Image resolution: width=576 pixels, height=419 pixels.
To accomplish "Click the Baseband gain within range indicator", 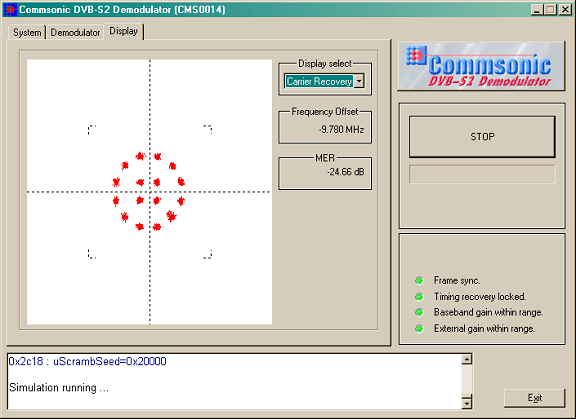I will [x=419, y=312].
